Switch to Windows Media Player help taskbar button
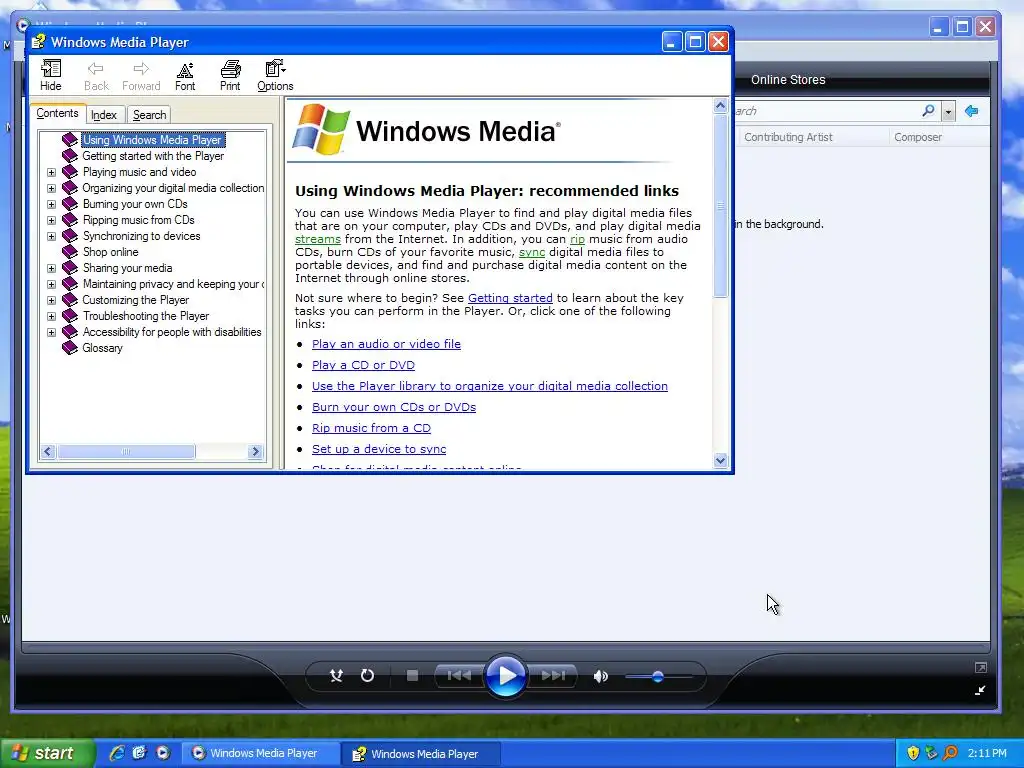This screenshot has width=1024, height=768. [420, 754]
